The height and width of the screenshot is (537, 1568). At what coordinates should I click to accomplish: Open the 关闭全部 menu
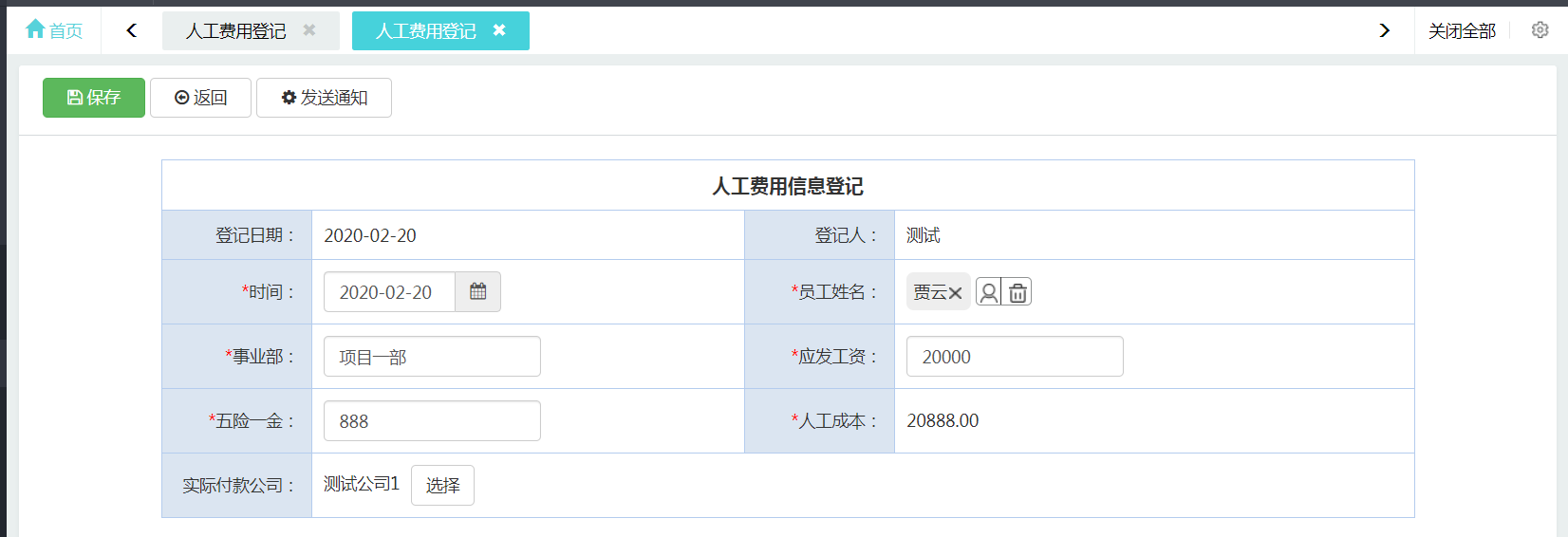pos(1462,31)
